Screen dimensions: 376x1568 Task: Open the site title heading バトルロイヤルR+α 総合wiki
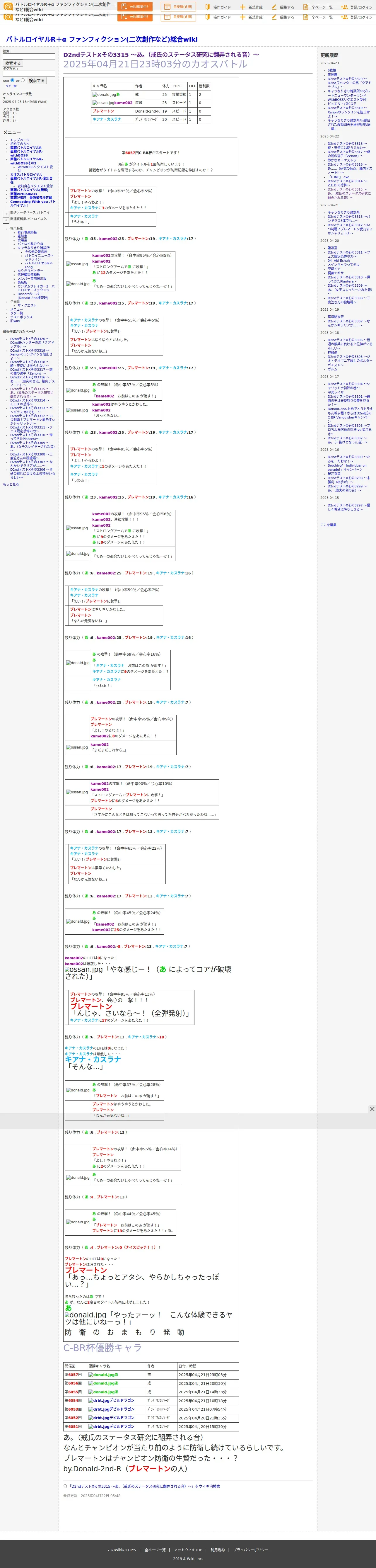pos(102,39)
